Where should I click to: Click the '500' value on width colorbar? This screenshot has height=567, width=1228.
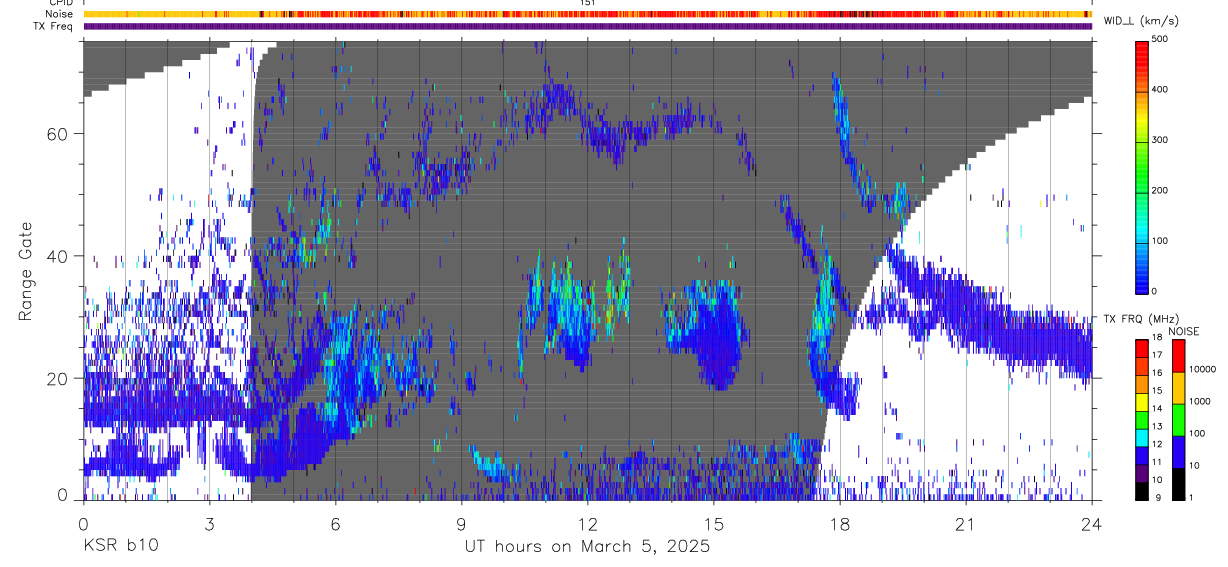(1160, 39)
